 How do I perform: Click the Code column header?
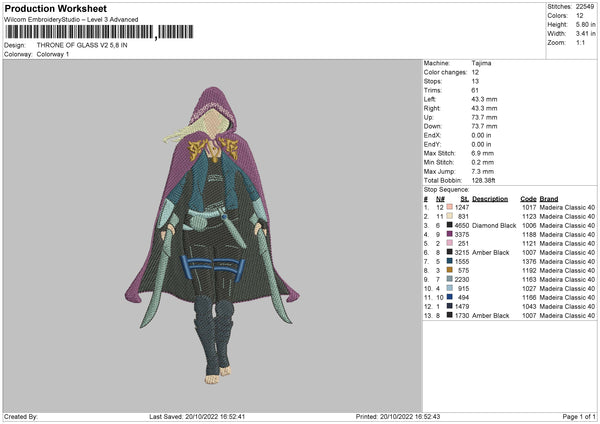528,198
